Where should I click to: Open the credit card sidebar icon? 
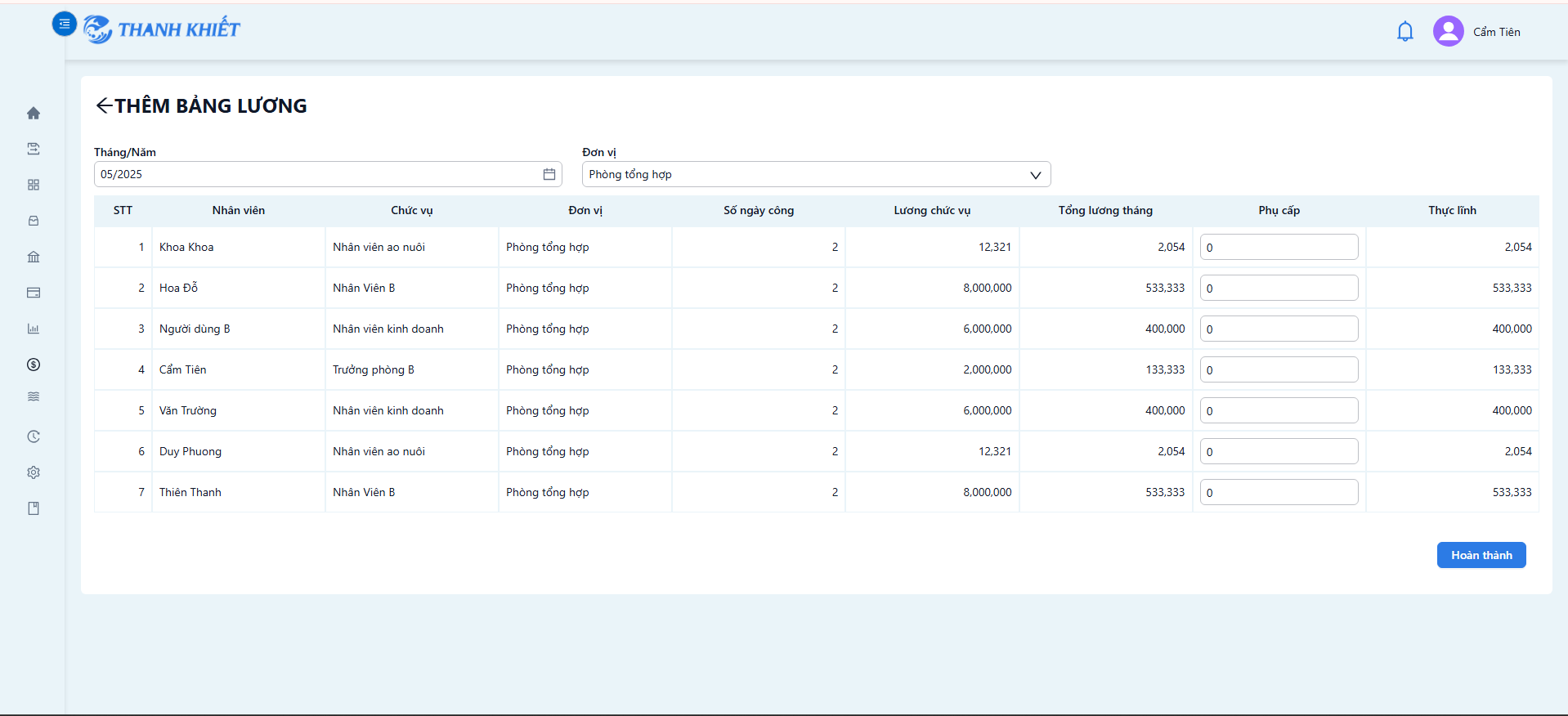(x=34, y=293)
